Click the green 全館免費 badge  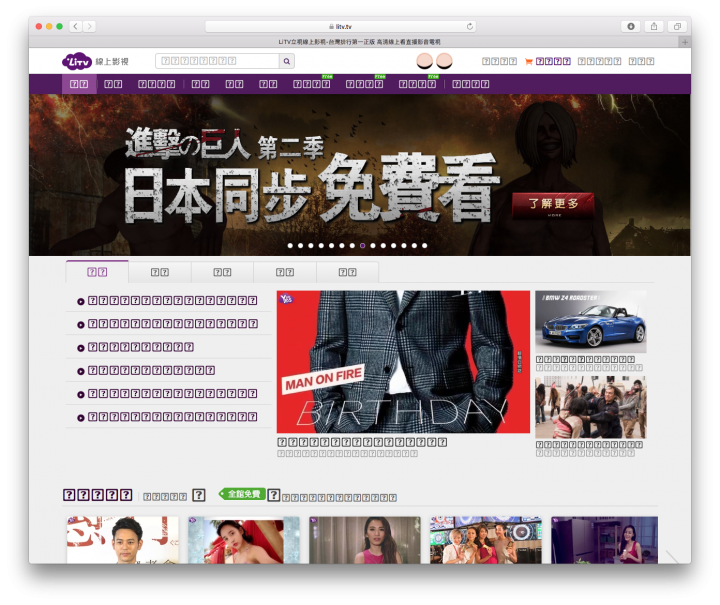click(x=243, y=494)
